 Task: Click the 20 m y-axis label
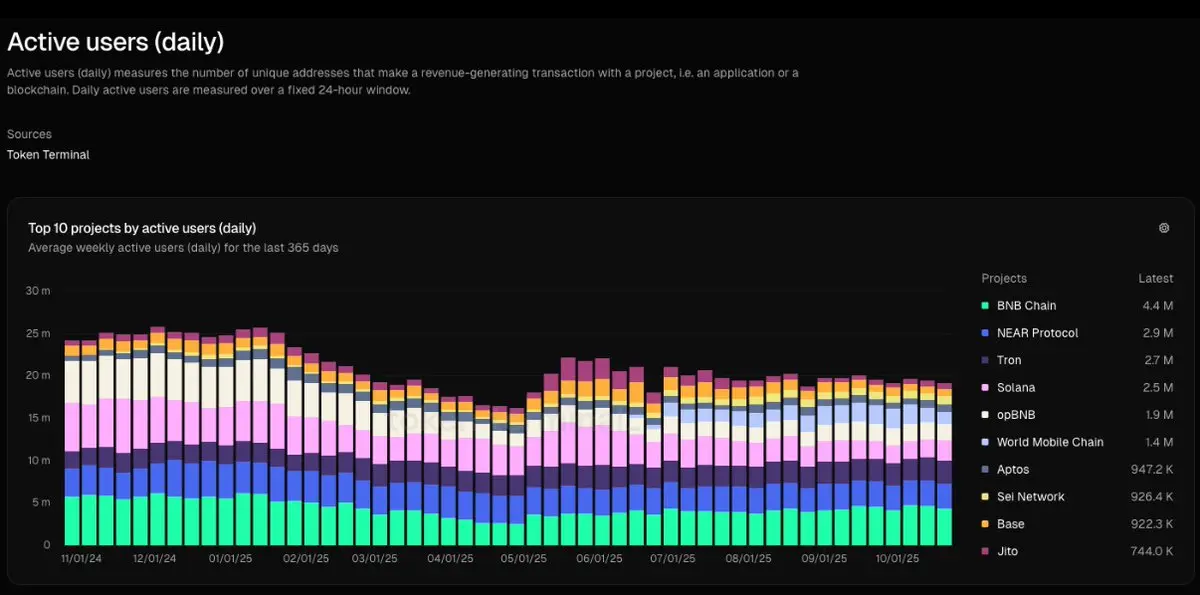click(x=37, y=375)
